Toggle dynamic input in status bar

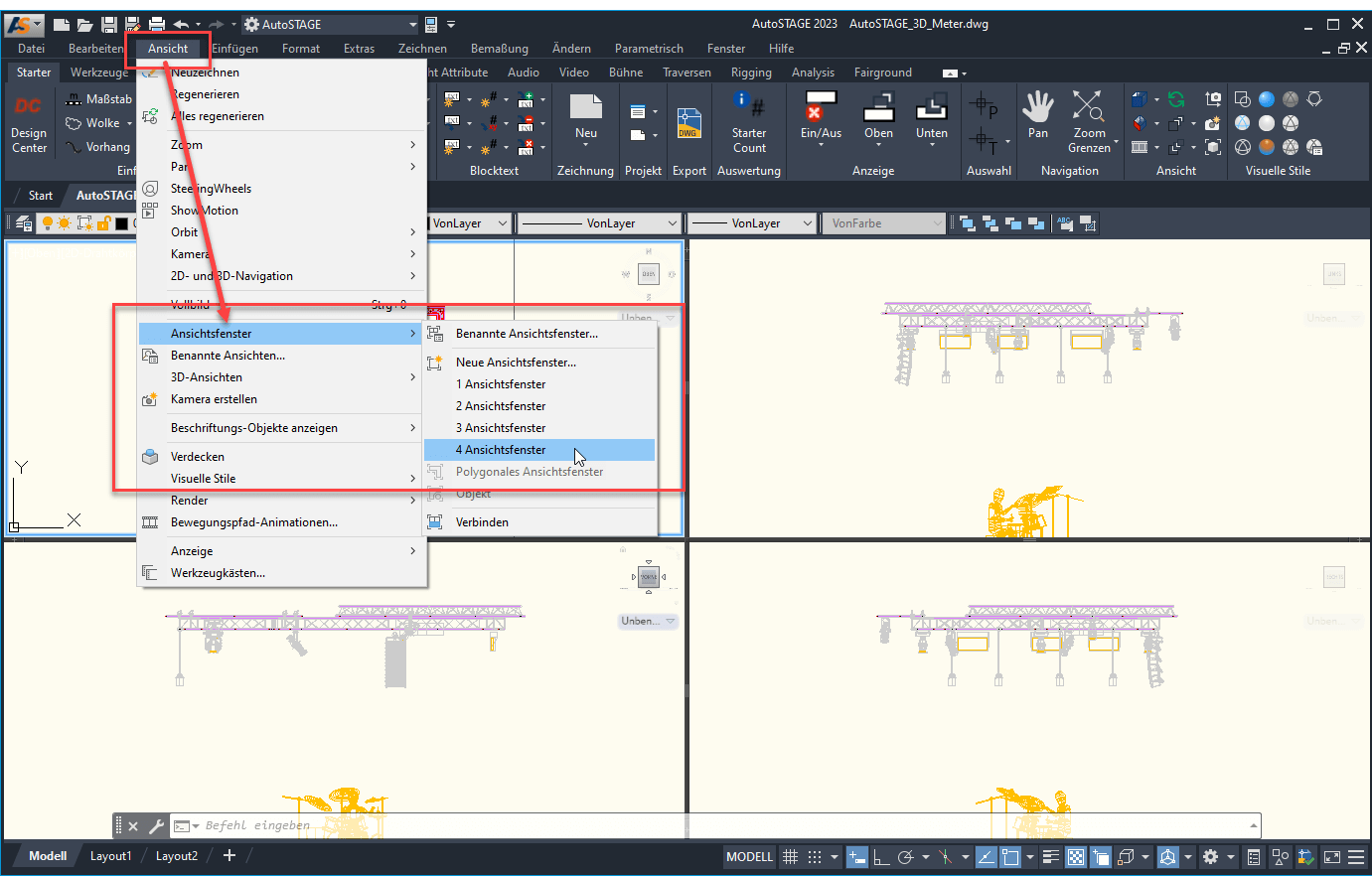857,856
